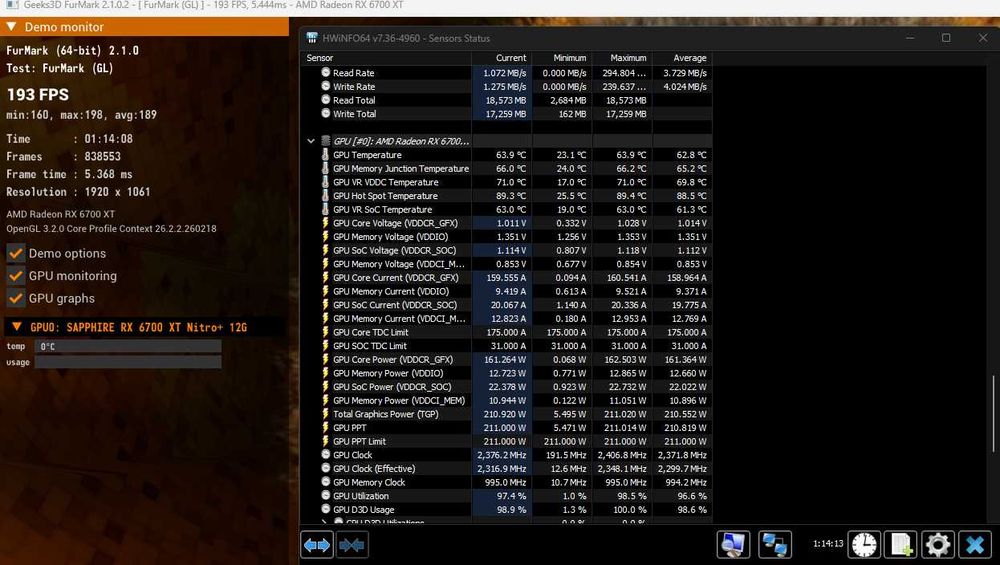Open the HWiNFO remote monitor computer icon

733,545
